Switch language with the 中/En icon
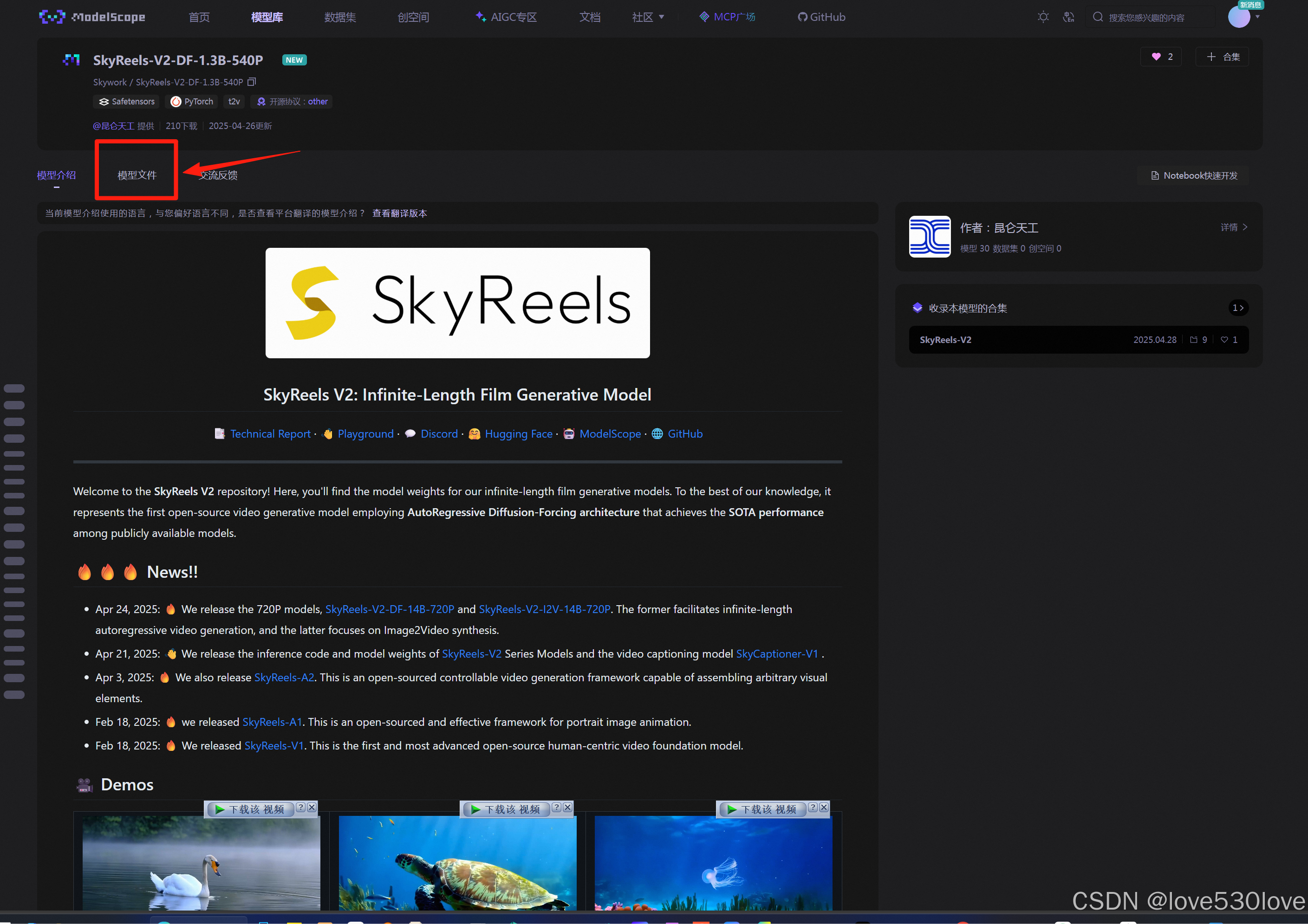This screenshot has width=1308, height=924. click(1068, 17)
